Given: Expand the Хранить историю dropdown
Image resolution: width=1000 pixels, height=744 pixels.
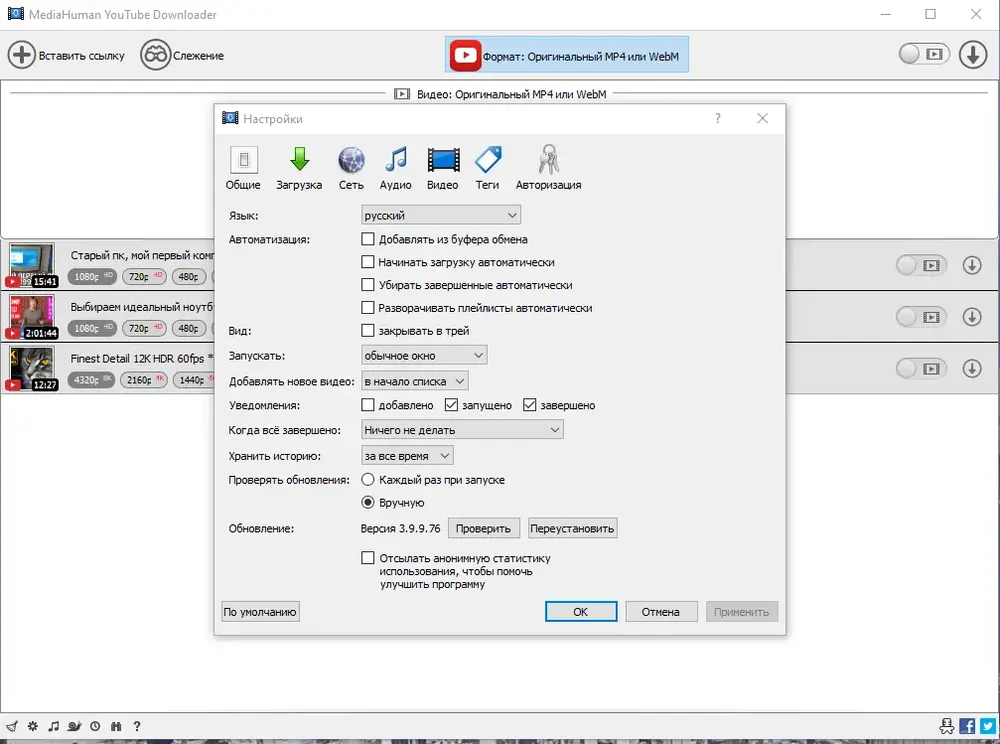Looking at the screenshot, I should tap(407, 456).
